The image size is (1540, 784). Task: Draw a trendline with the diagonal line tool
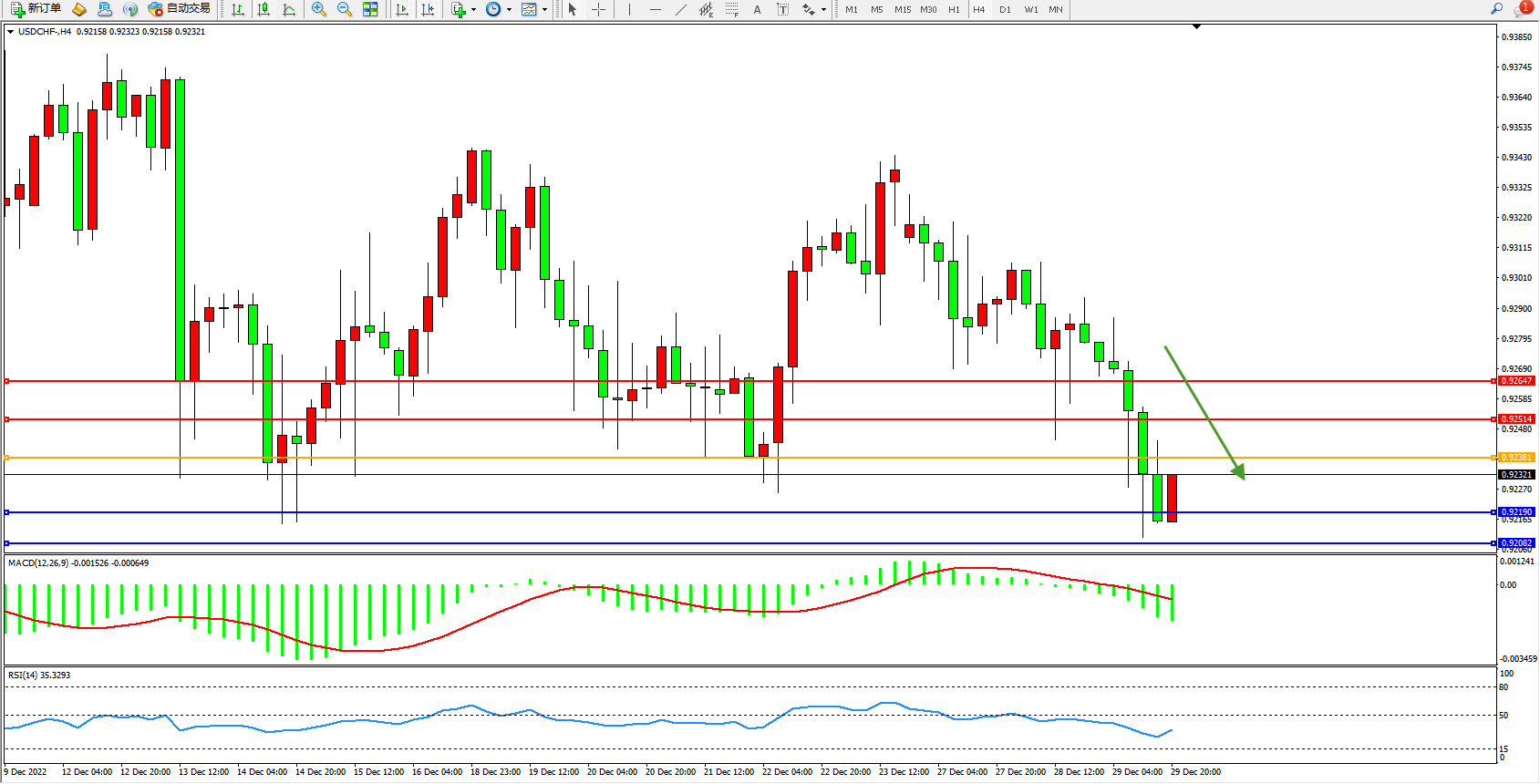tap(680, 9)
